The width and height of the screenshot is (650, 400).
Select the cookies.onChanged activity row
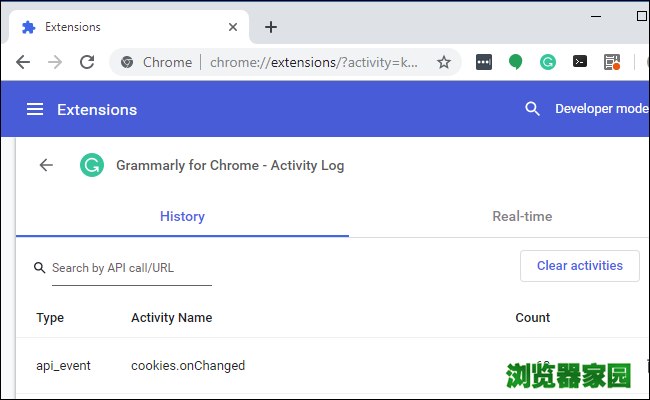pyautogui.click(x=188, y=366)
